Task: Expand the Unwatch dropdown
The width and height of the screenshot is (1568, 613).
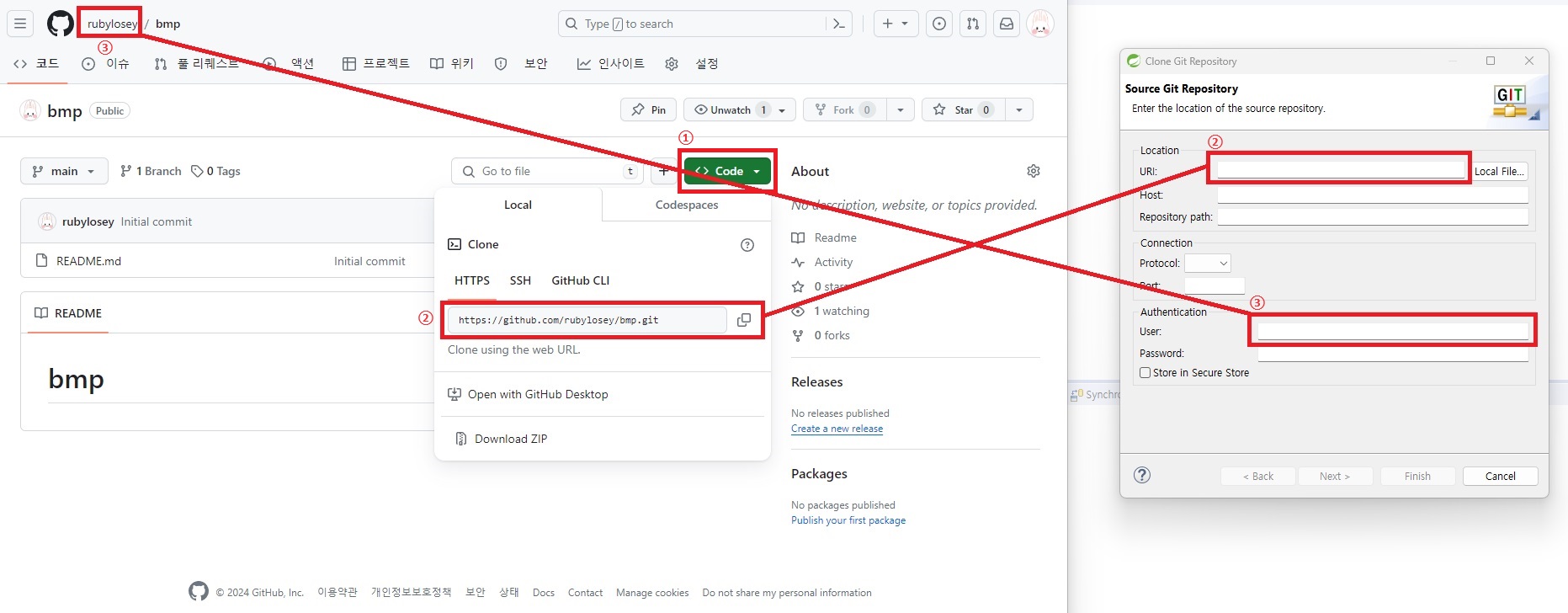Action: click(x=783, y=109)
